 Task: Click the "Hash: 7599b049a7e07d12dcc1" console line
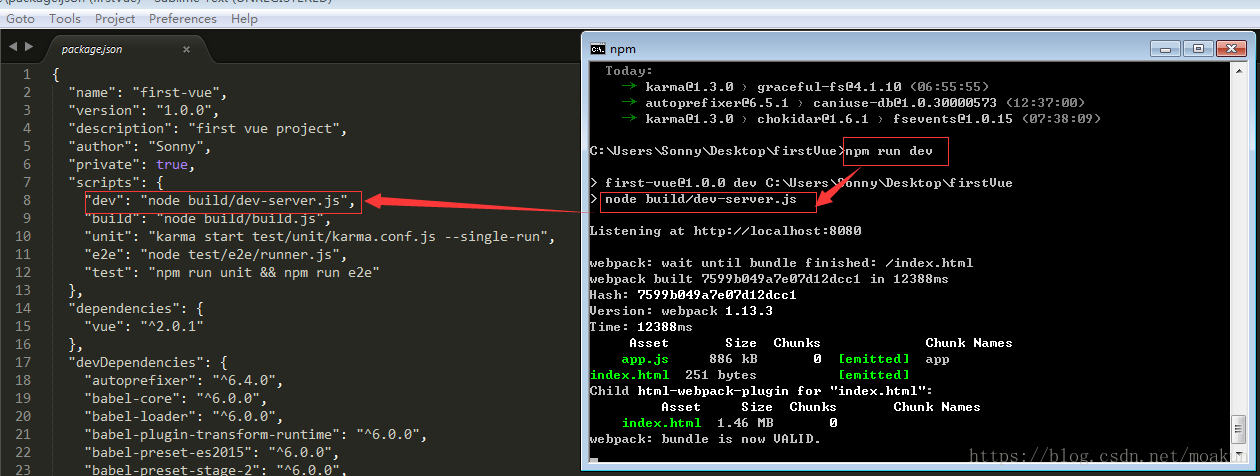(x=693, y=295)
